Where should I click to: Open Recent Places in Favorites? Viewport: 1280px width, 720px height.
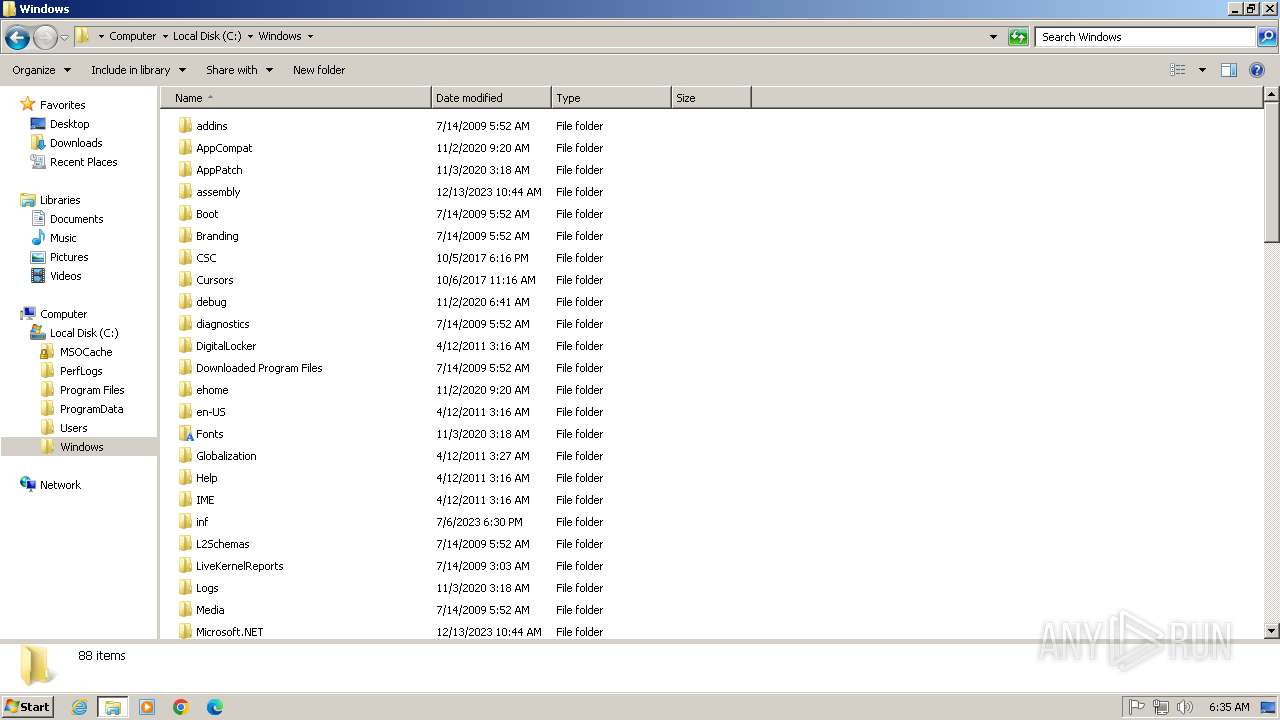[83, 162]
